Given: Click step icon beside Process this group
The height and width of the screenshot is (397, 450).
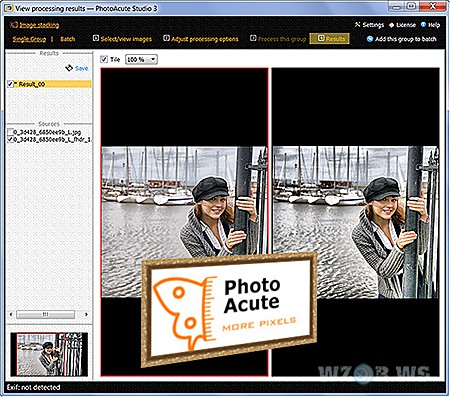Looking at the screenshot, I should [x=253, y=38].
